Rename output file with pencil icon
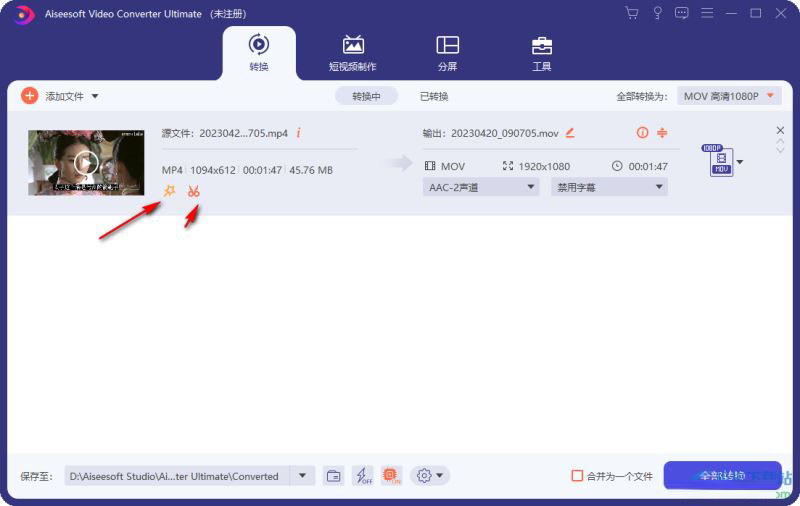Screen dimensions: 800x506 click(x=570, y=133)
